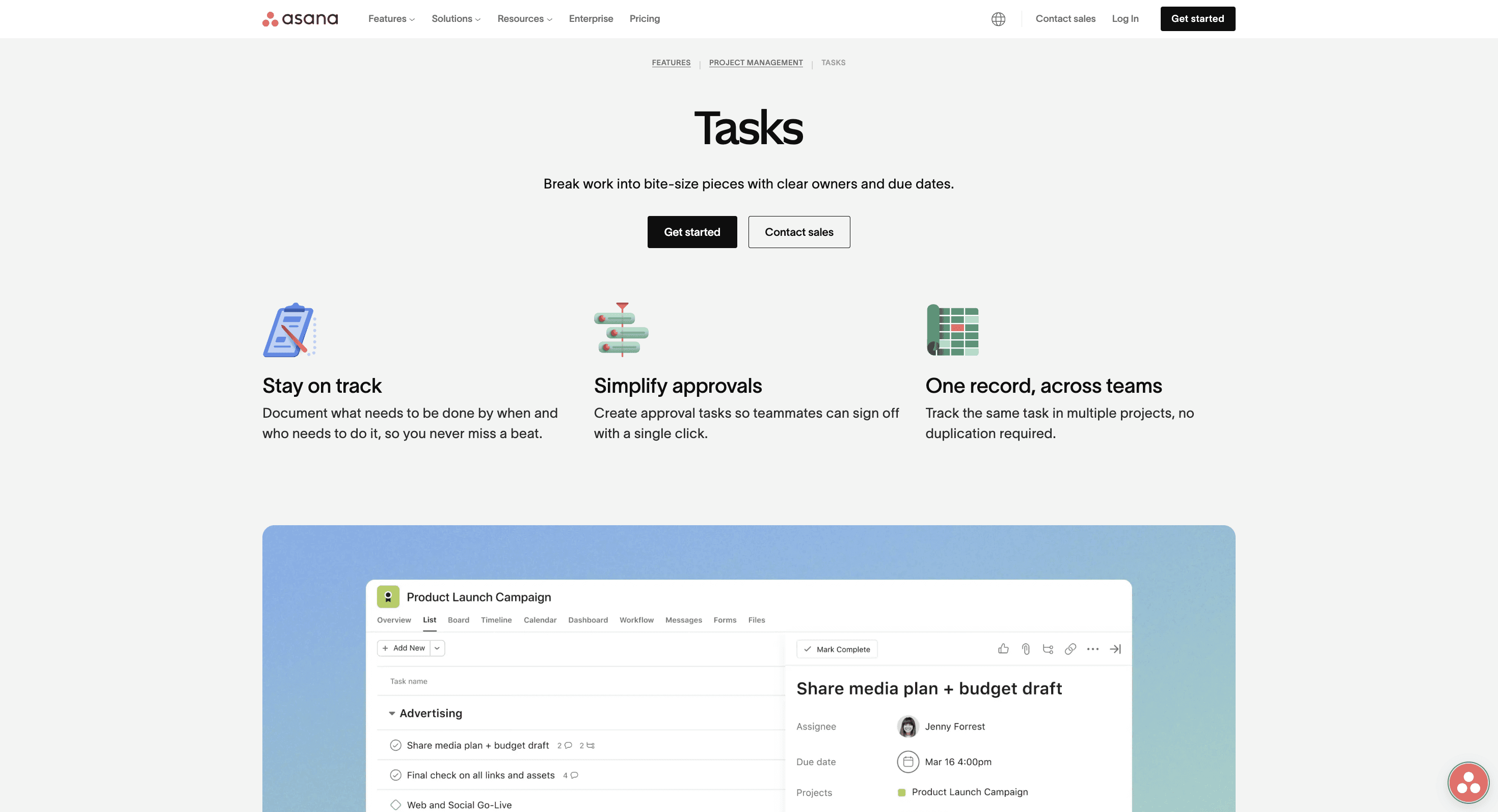
Task: Click the Tasks breadcrumb text
Action: tap(833, 62)
